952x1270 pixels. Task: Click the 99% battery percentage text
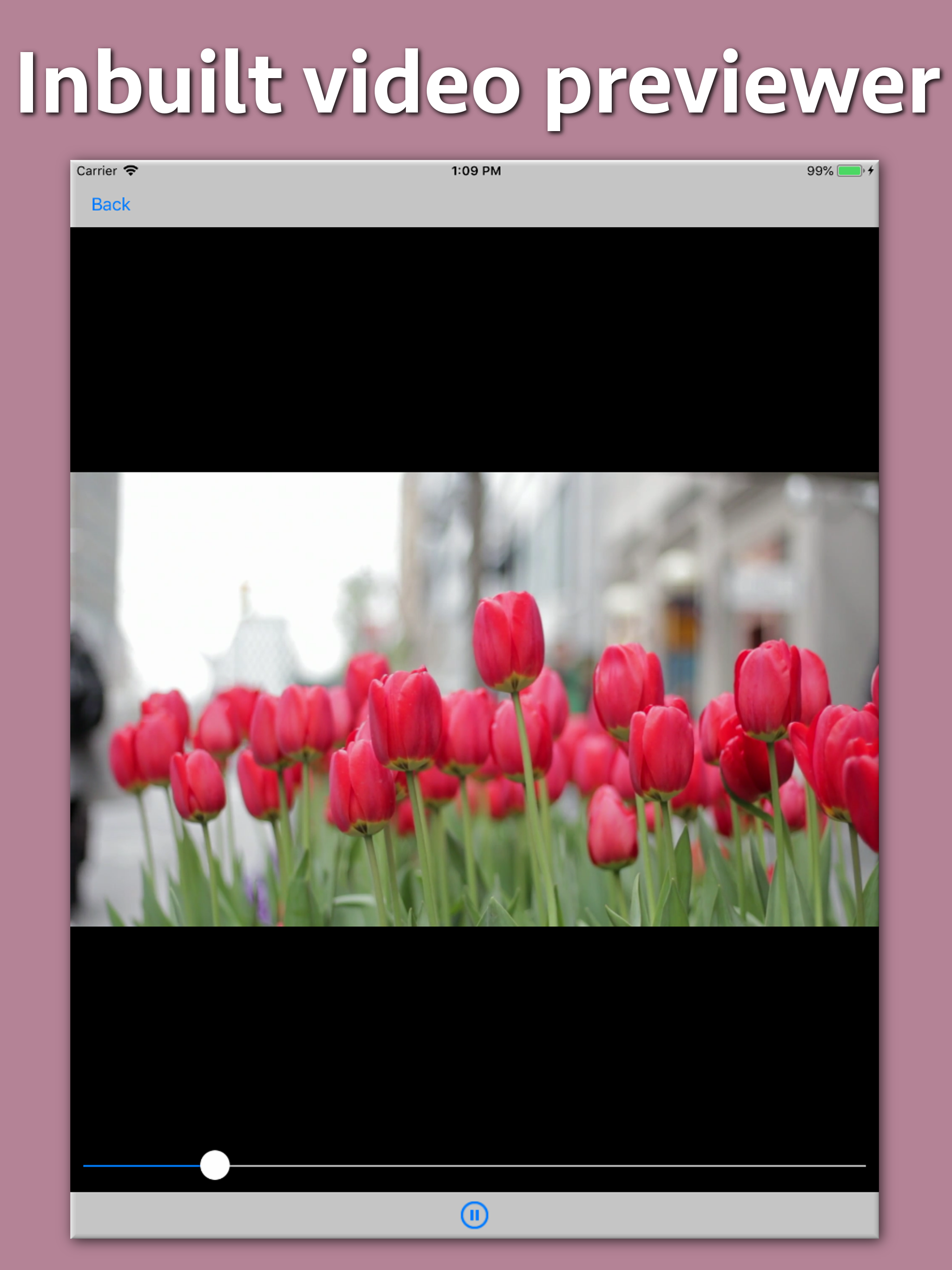tap(820, 171)
